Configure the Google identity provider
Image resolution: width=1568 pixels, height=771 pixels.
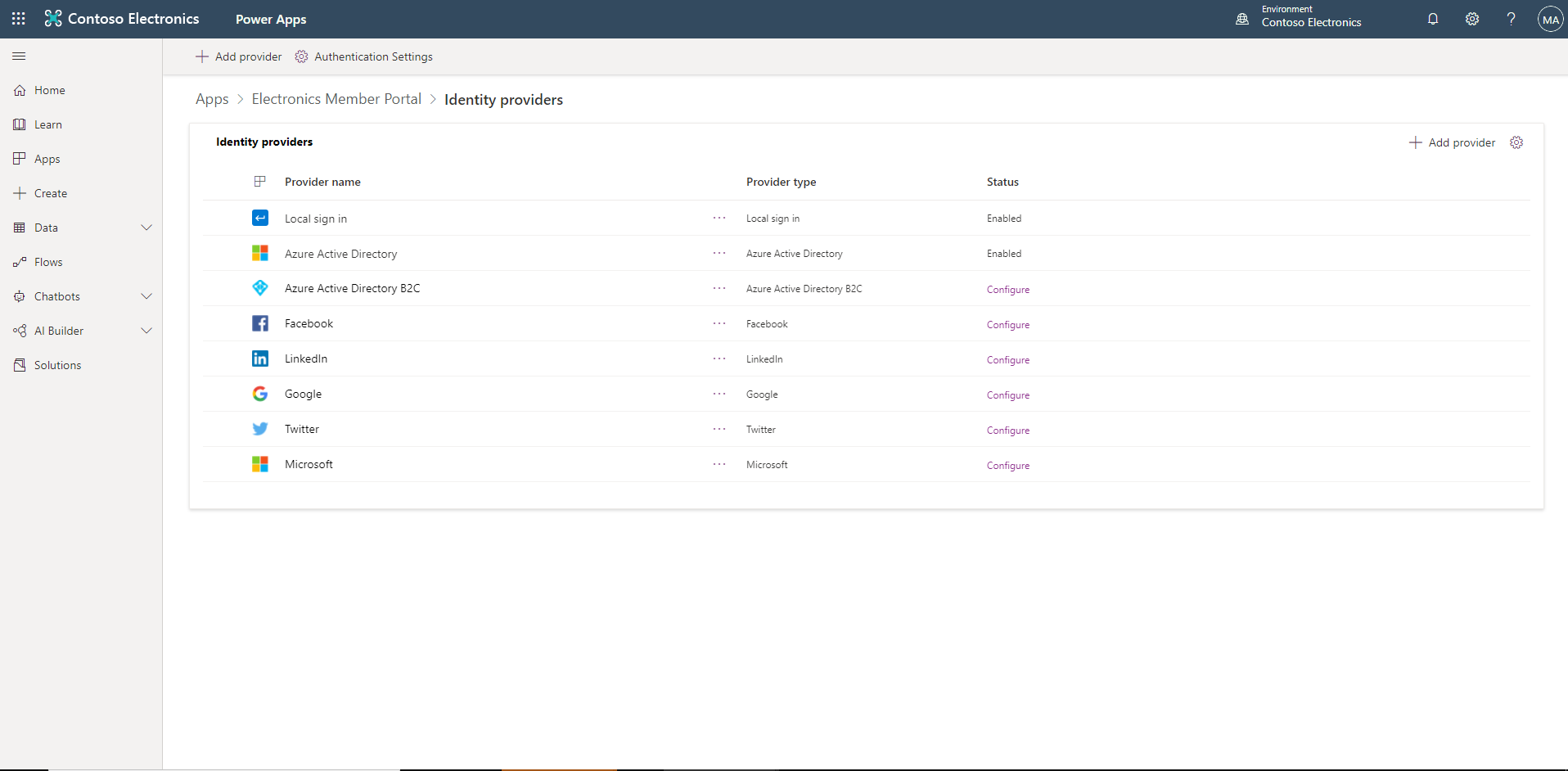(x=1007, y=395)
